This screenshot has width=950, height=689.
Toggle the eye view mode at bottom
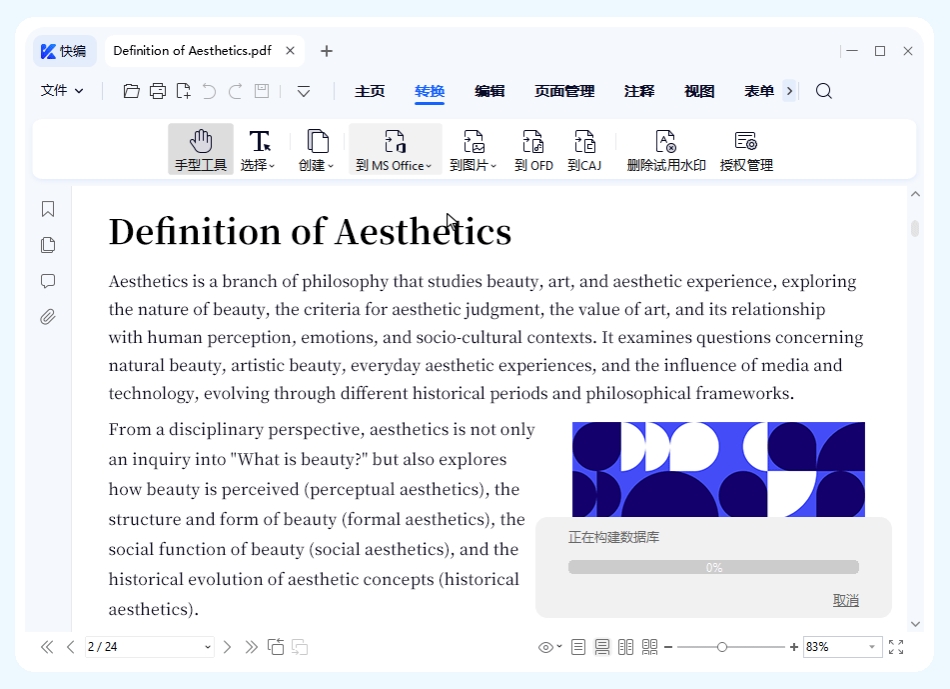click(547, 647)
